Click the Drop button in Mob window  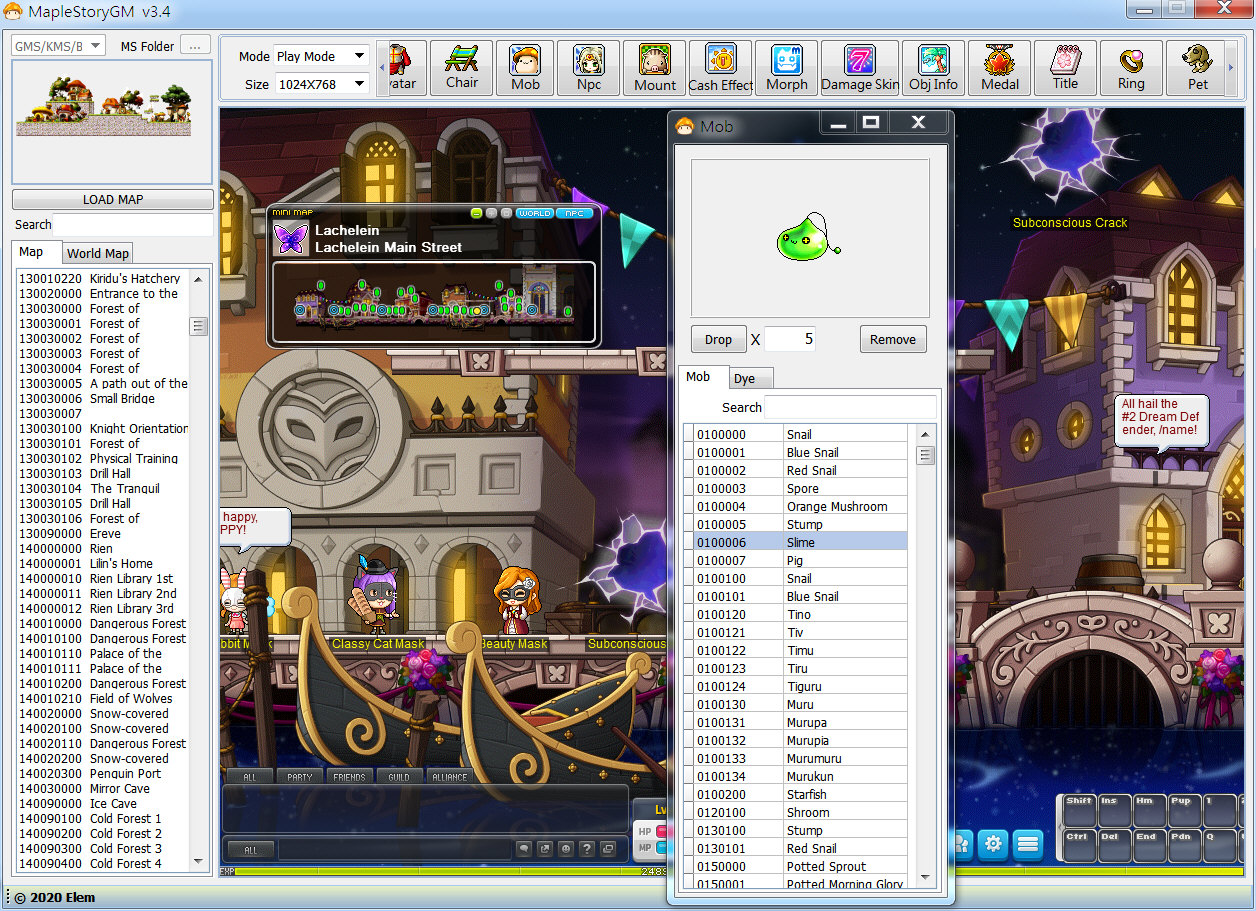pyautogui.click(x=718, y=339)
